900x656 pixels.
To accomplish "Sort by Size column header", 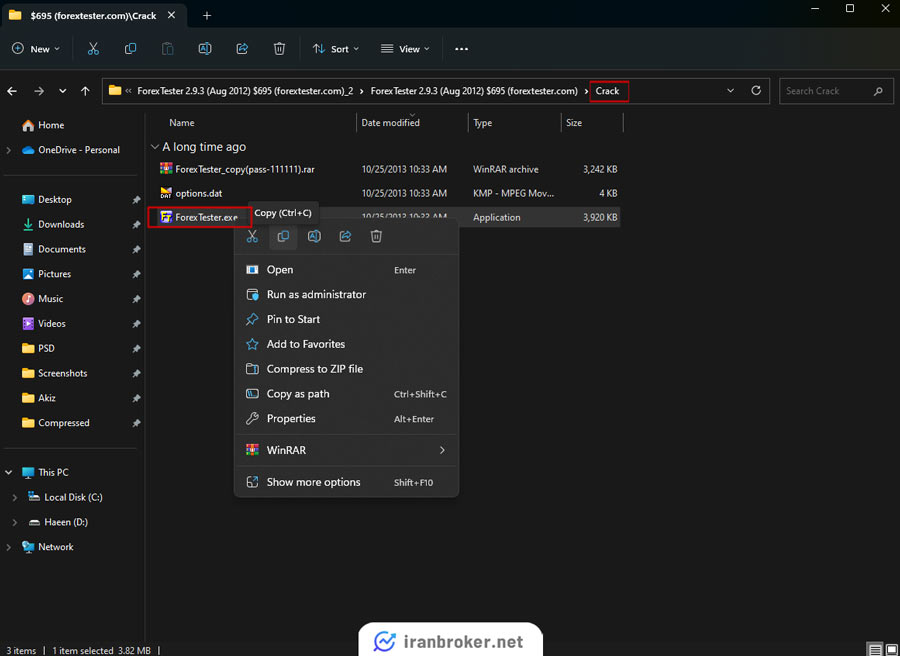I will point(574,123).
